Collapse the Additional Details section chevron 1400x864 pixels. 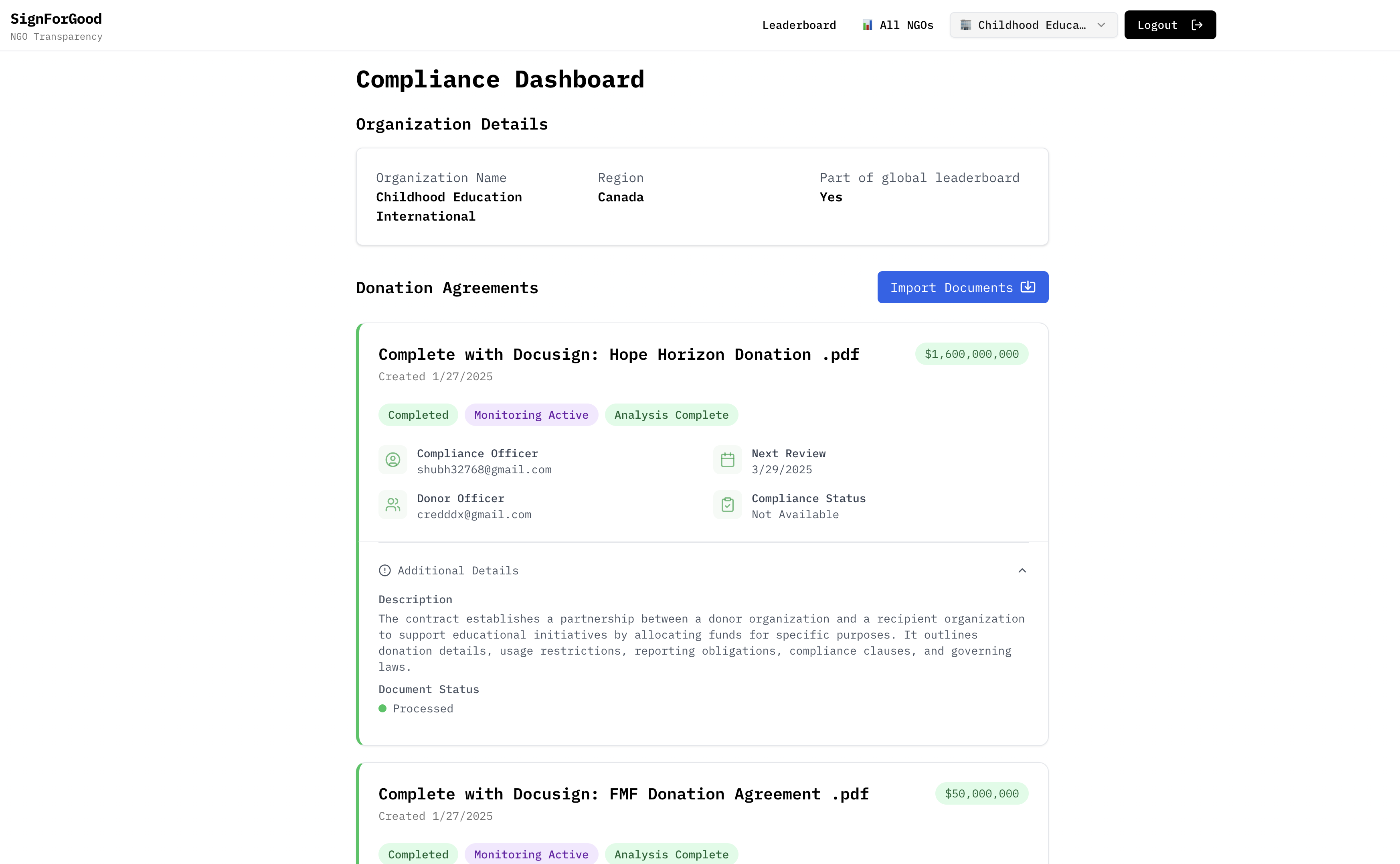point(1022,570)
